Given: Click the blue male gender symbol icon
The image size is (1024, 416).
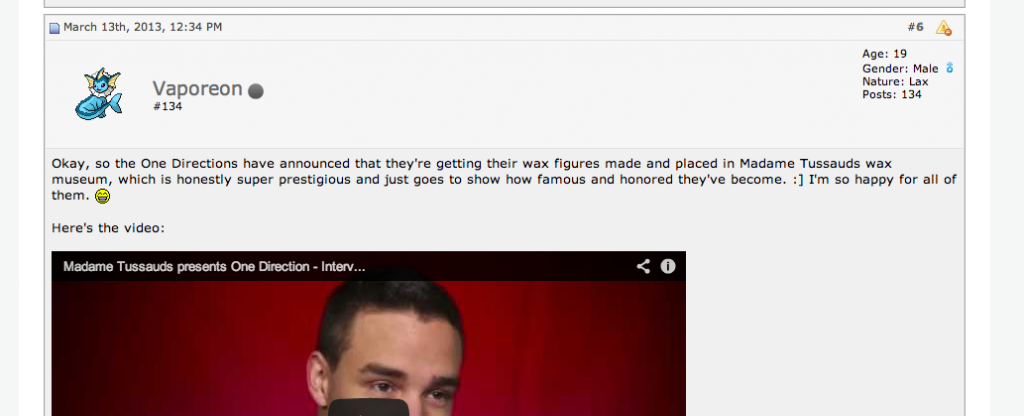Looking at the screenshot, I should click(950, 68).
